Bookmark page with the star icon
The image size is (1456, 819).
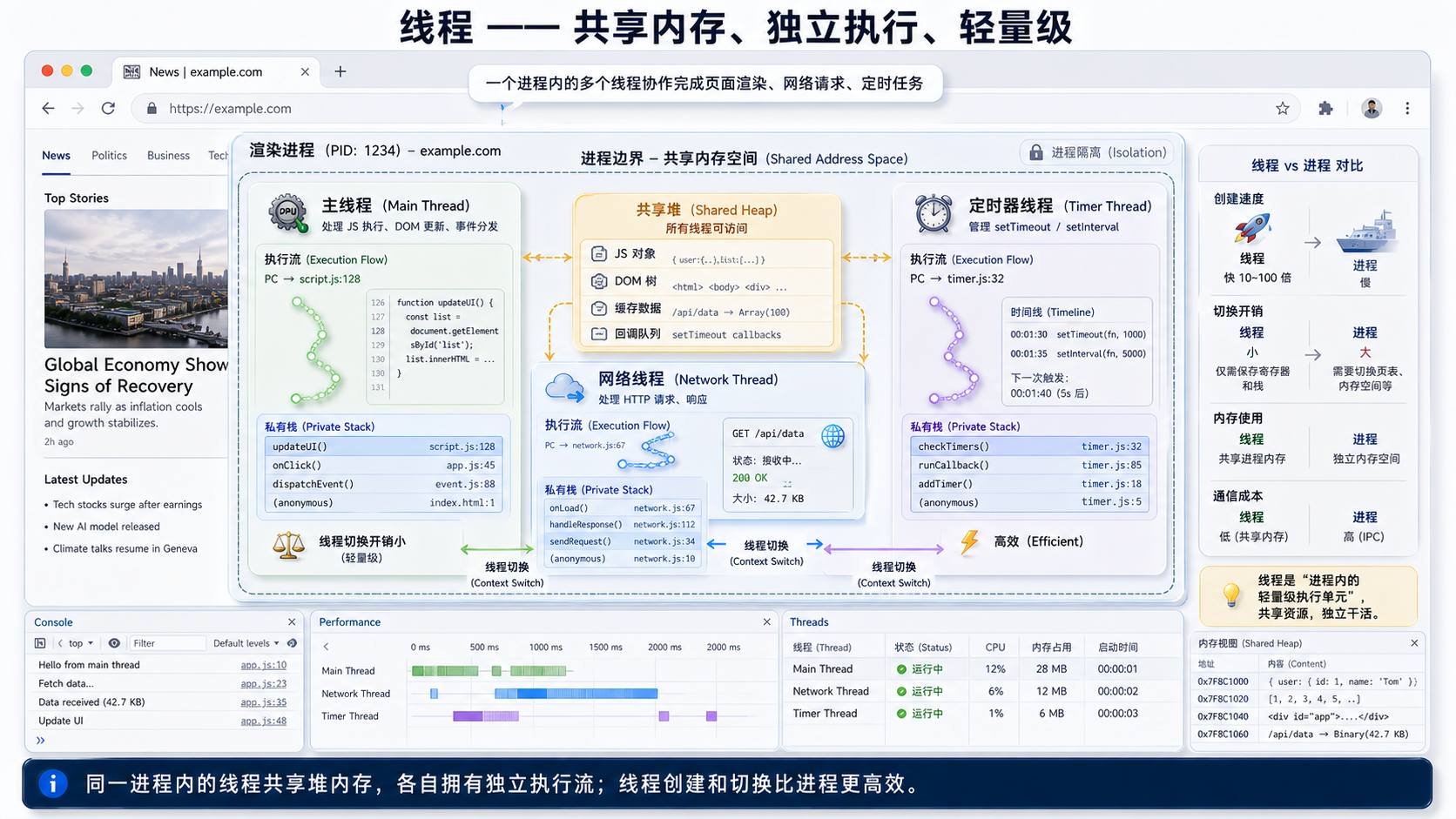(x=1283, y=109)
